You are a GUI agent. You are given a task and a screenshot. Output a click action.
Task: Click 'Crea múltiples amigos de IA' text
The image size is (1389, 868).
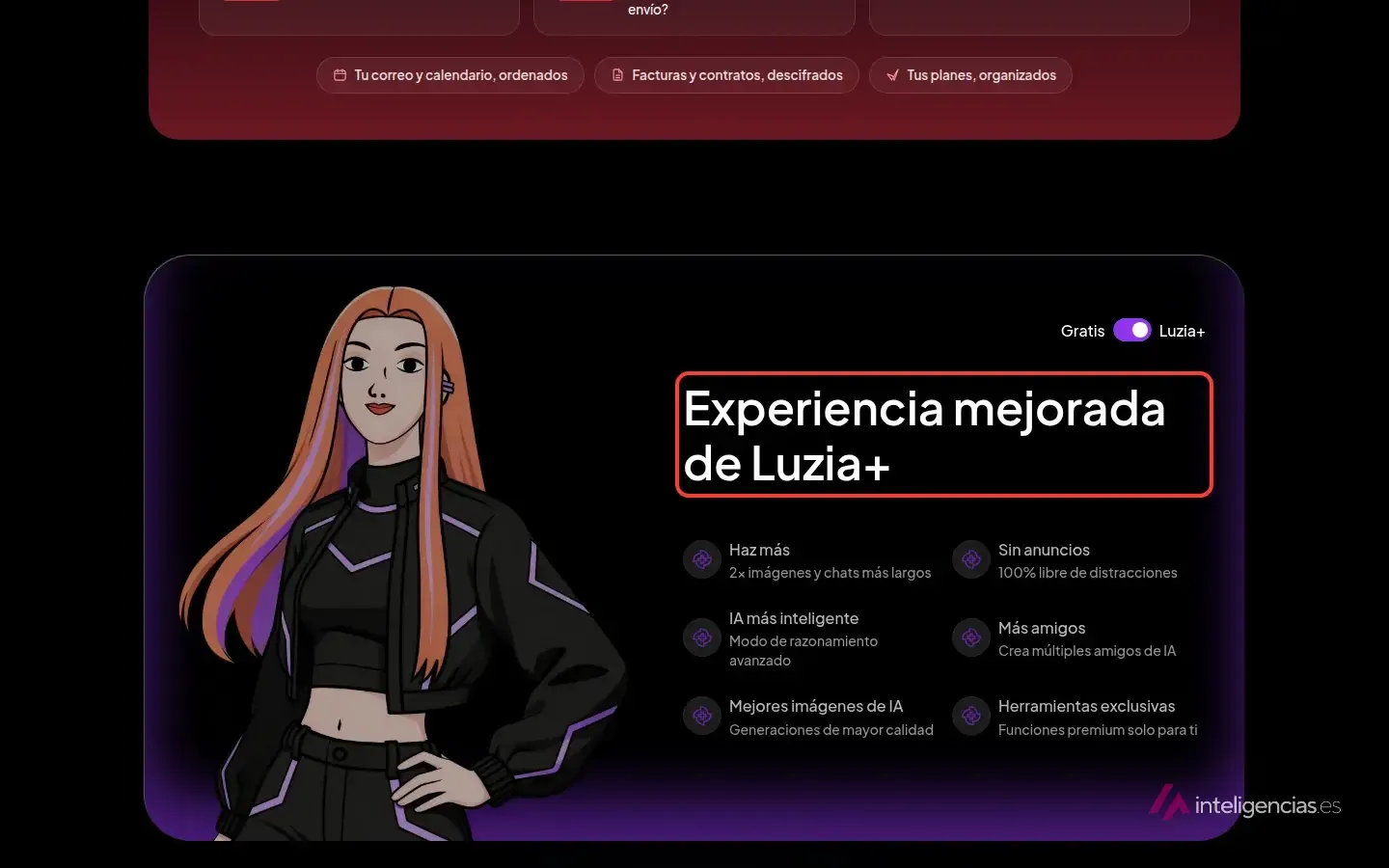click(1087, 651)
